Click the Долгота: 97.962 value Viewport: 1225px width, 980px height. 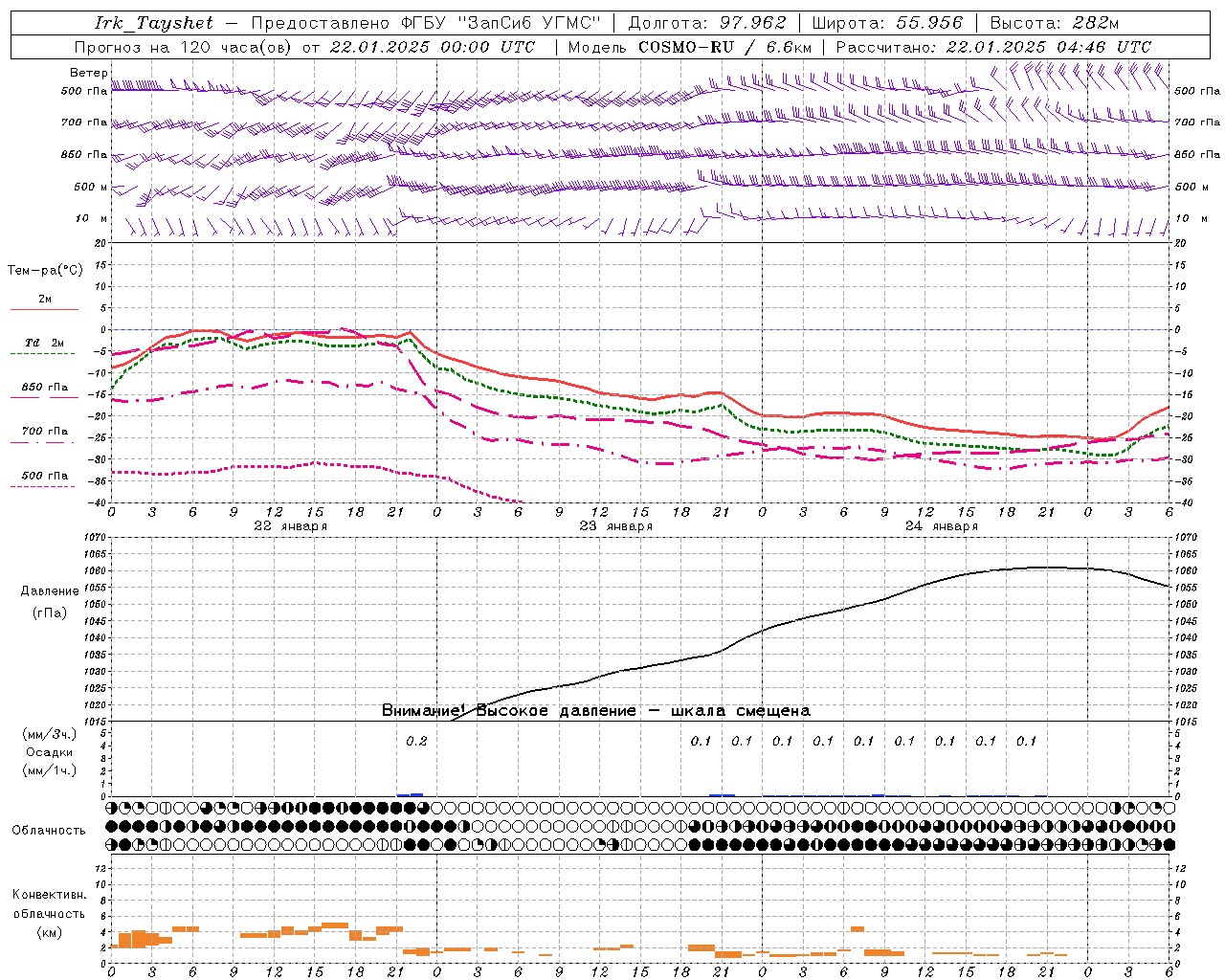[706, 23]
